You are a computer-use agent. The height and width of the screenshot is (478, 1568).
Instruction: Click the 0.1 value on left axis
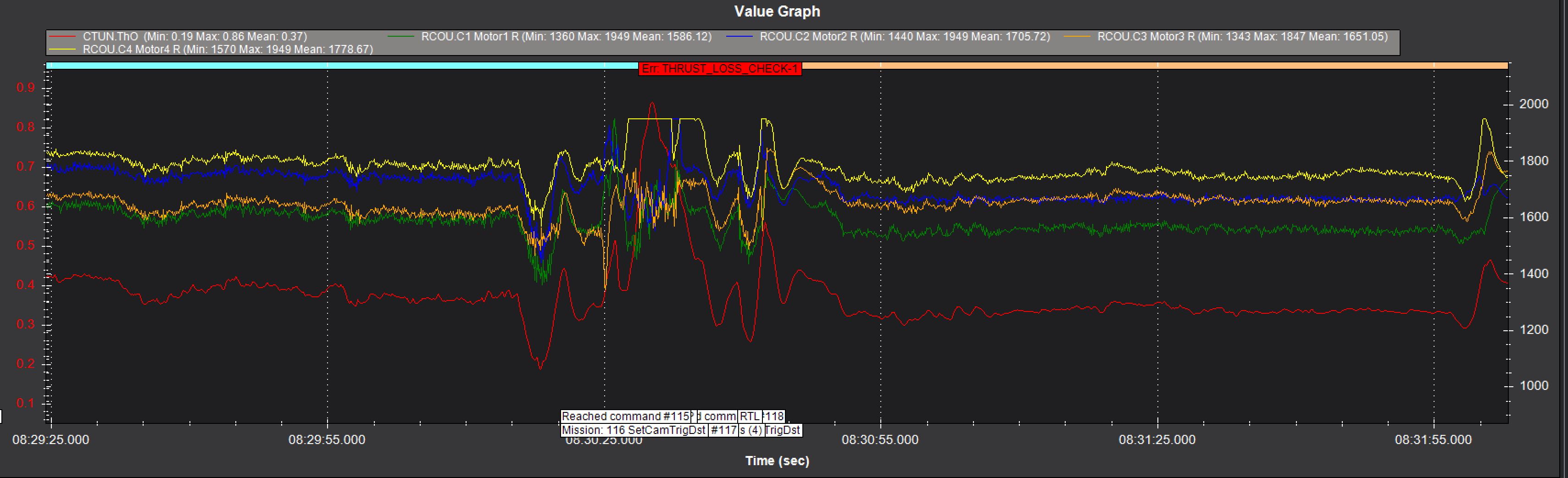(x=26, y=403)
